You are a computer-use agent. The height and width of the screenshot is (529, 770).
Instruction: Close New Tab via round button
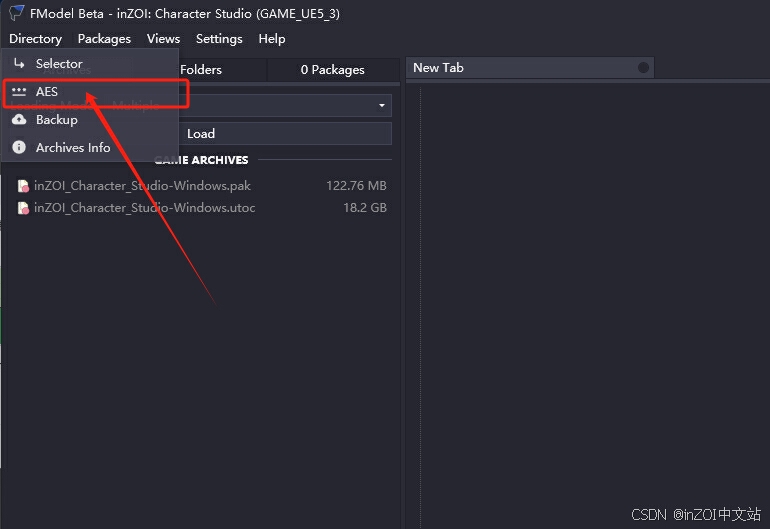coord(643,68)
